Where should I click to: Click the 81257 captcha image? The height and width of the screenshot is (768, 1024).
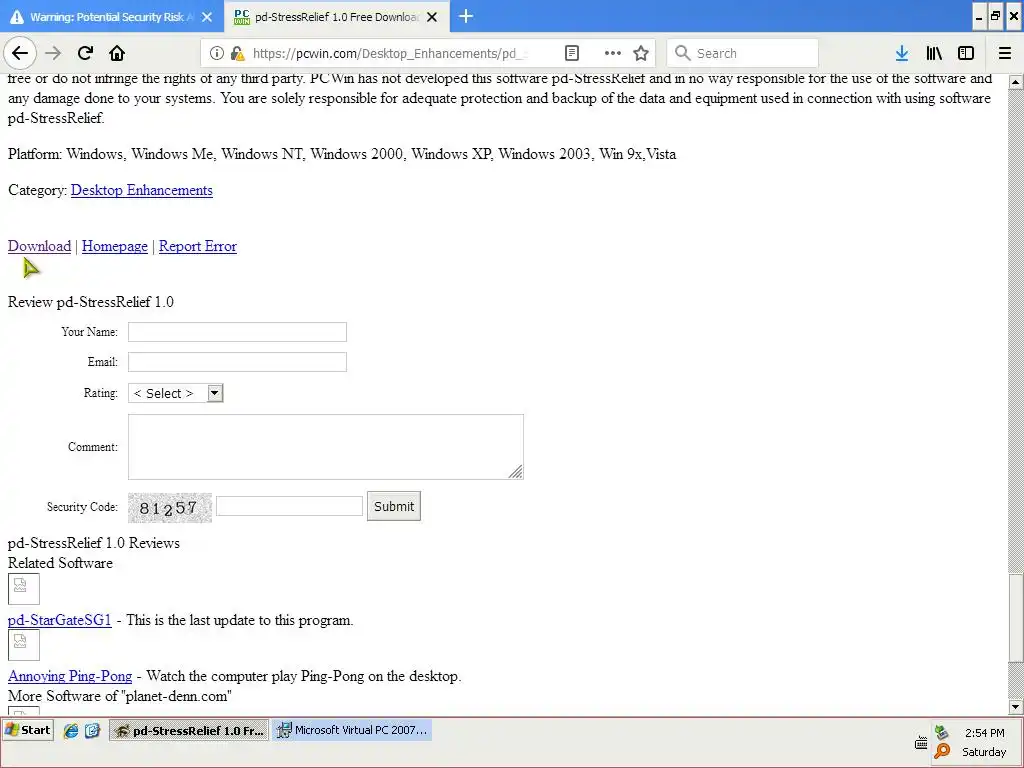(170, 507)
